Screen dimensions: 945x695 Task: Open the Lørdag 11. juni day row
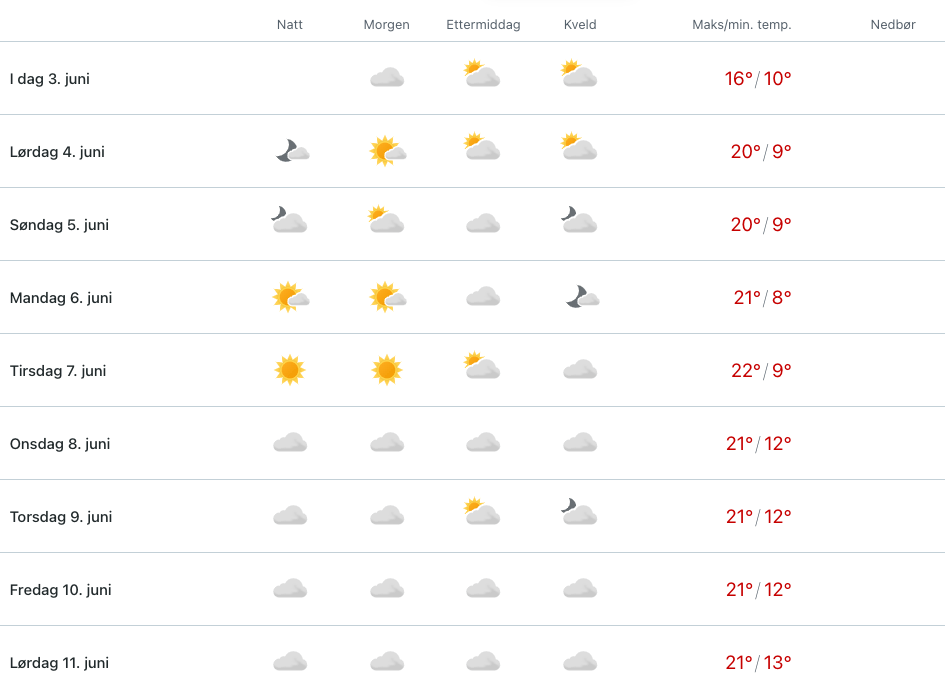point(59,663)
